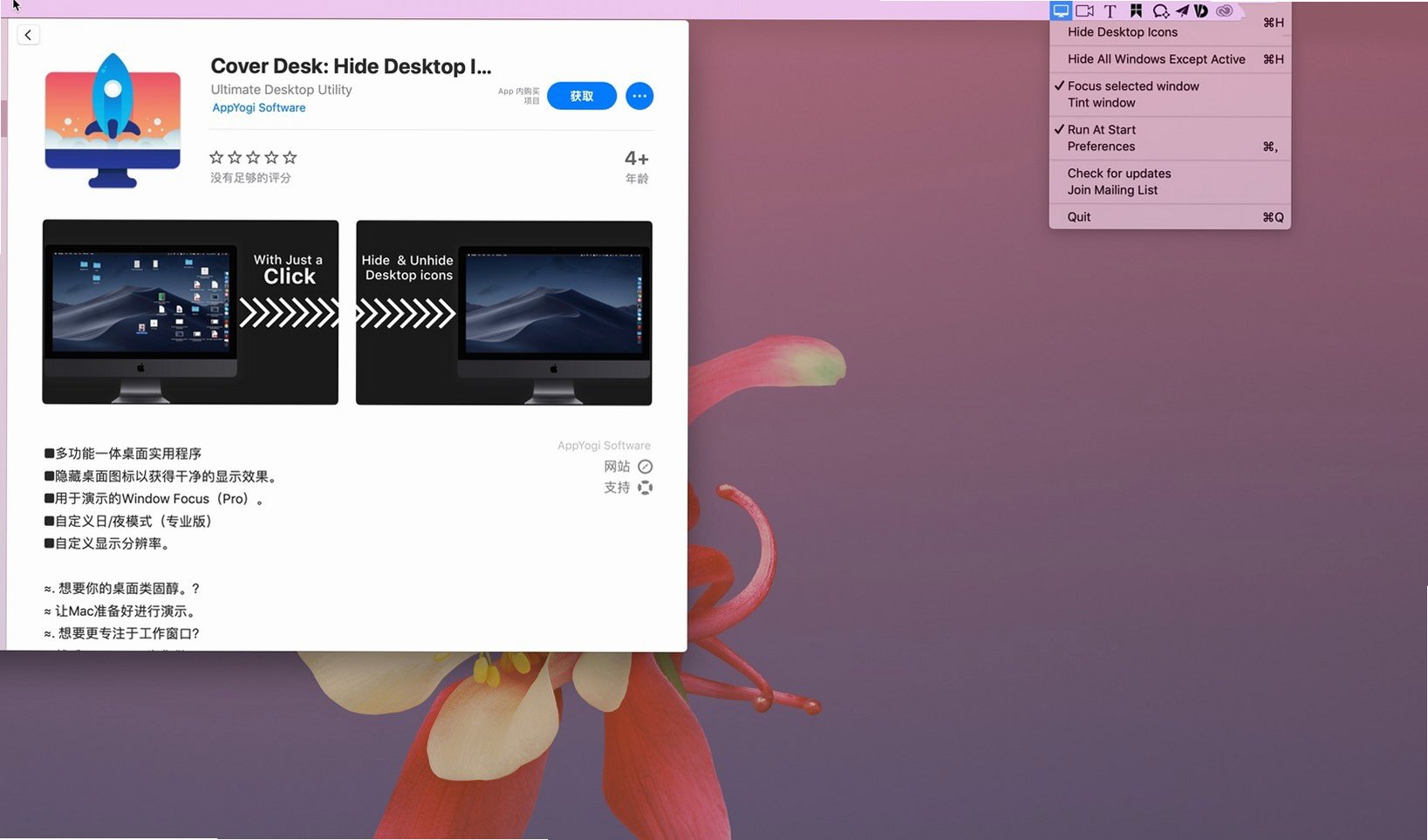Open the 'Hide & Unhide Desktop icons' screenshot
Viewport: 1428px width, 840px height.
tap(504, 312)
